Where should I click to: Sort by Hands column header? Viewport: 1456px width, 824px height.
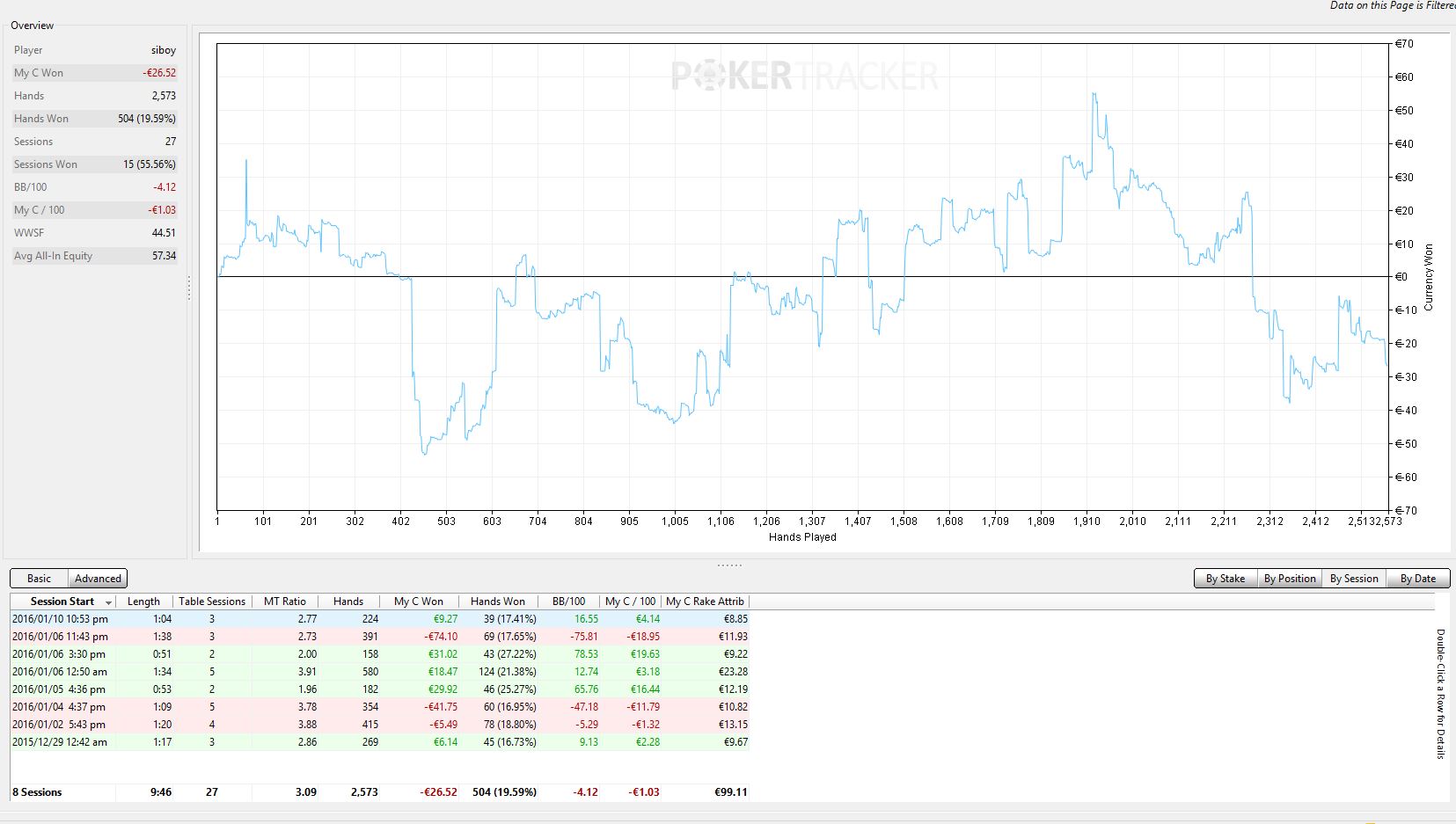pyautogui.click(x=348, y=602)
